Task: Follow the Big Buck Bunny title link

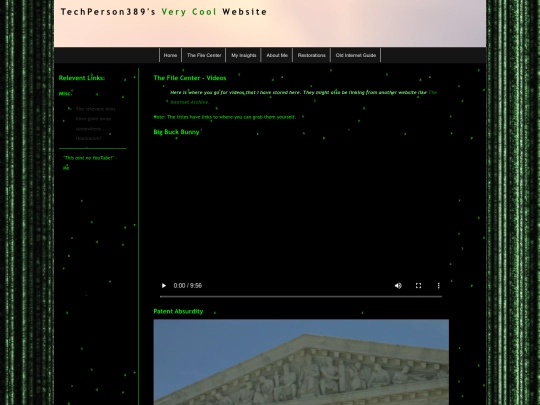Action: pyautogui.click(x=176, y=132)
